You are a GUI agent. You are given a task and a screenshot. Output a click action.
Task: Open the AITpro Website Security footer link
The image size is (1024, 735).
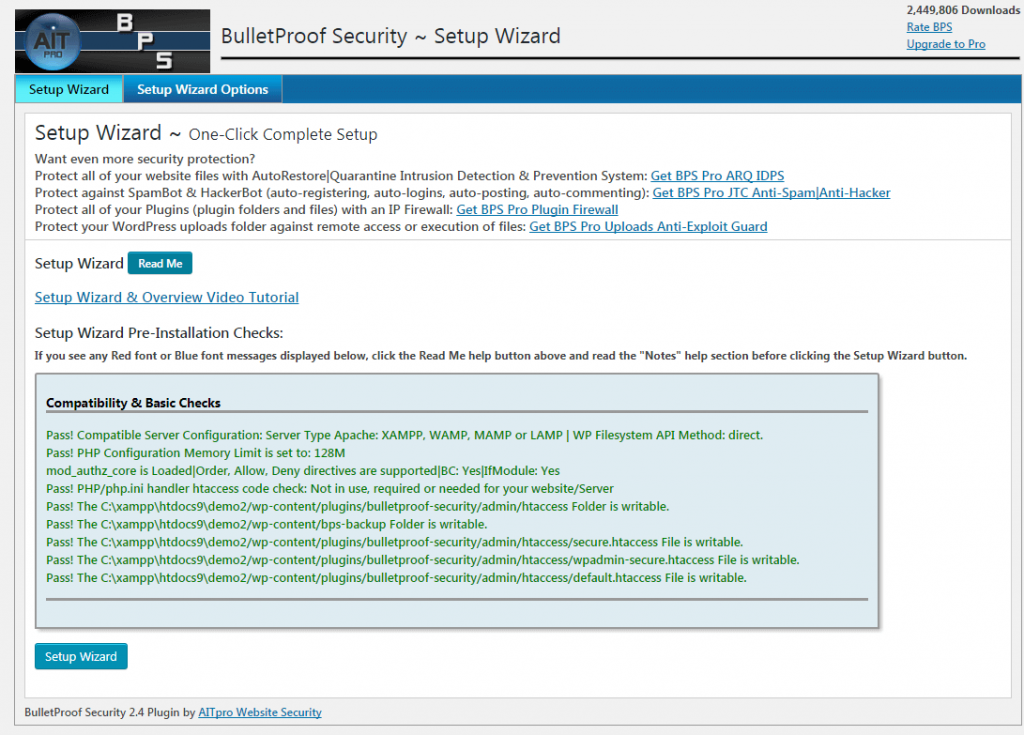click(x=260, y=713)
